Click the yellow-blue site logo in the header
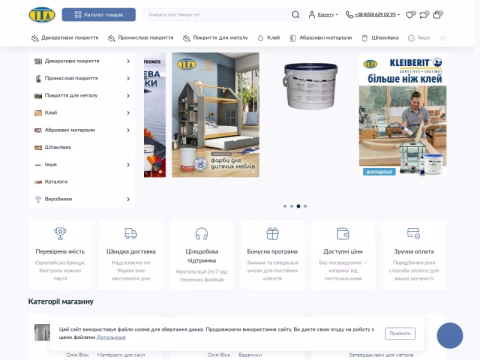The width and height of the screenshot is (480, 360). [x=42, y=15]
